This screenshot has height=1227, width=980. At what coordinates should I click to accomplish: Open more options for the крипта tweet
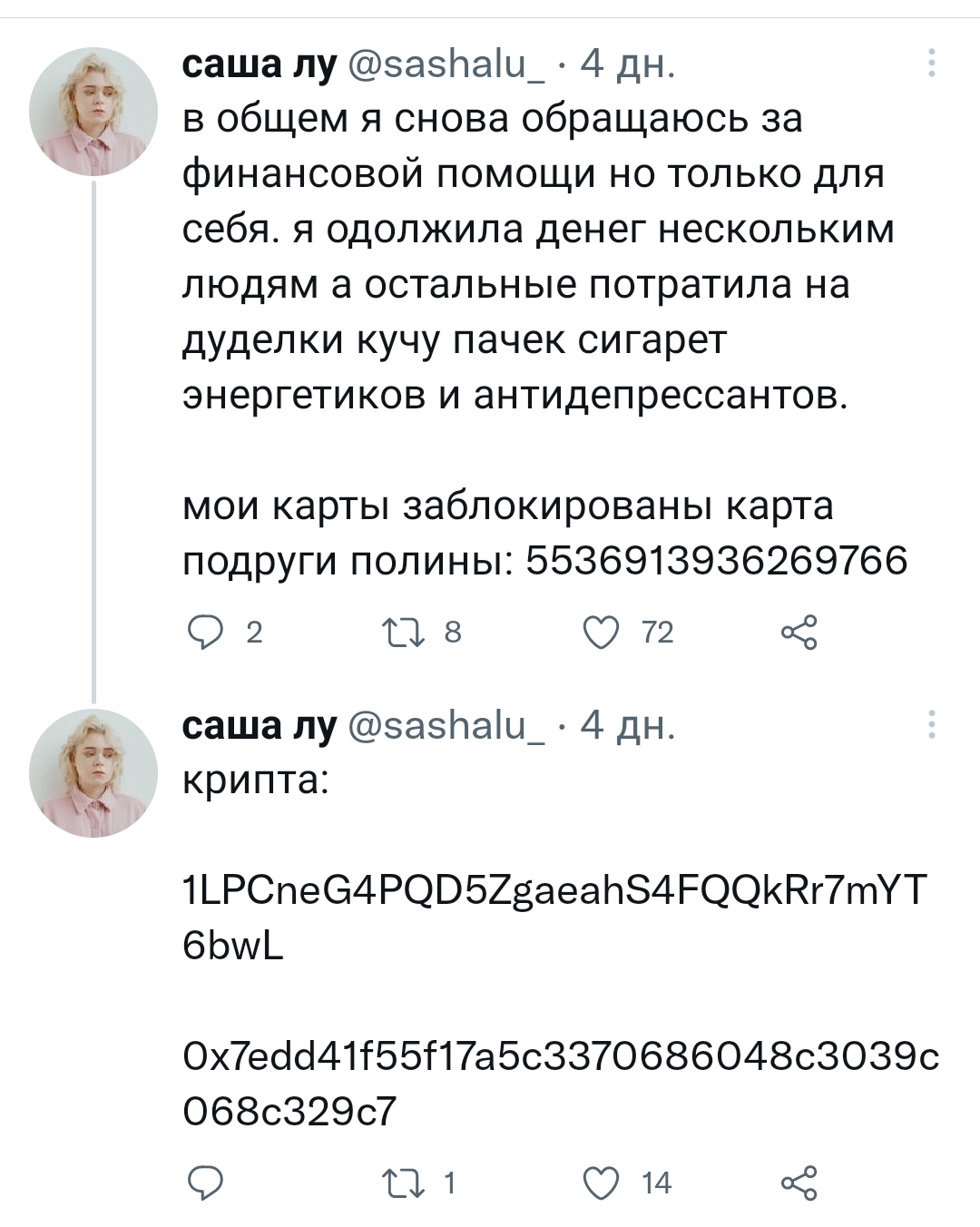click(x=932, y=726)
